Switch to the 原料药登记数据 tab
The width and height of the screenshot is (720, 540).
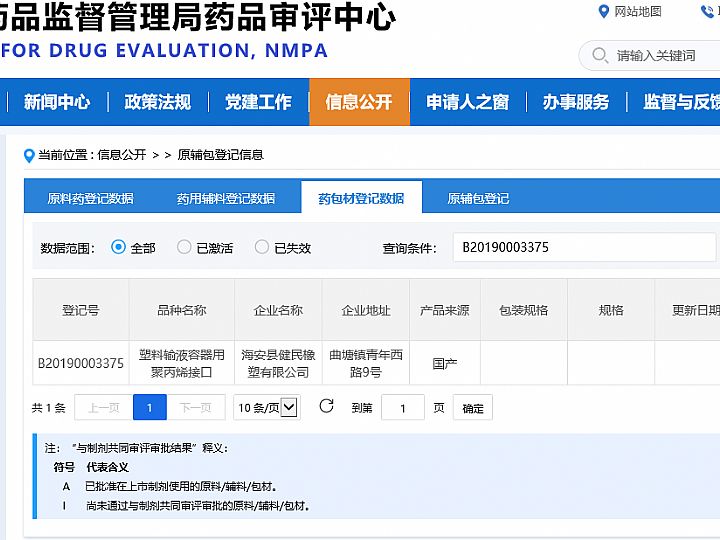90,198
